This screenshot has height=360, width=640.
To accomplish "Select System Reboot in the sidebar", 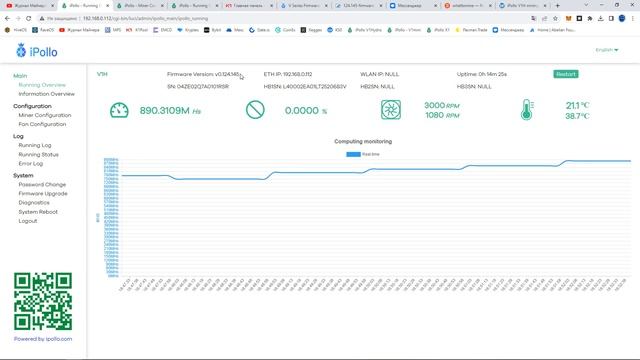I will pyautogui.click(x=38, y=212).
